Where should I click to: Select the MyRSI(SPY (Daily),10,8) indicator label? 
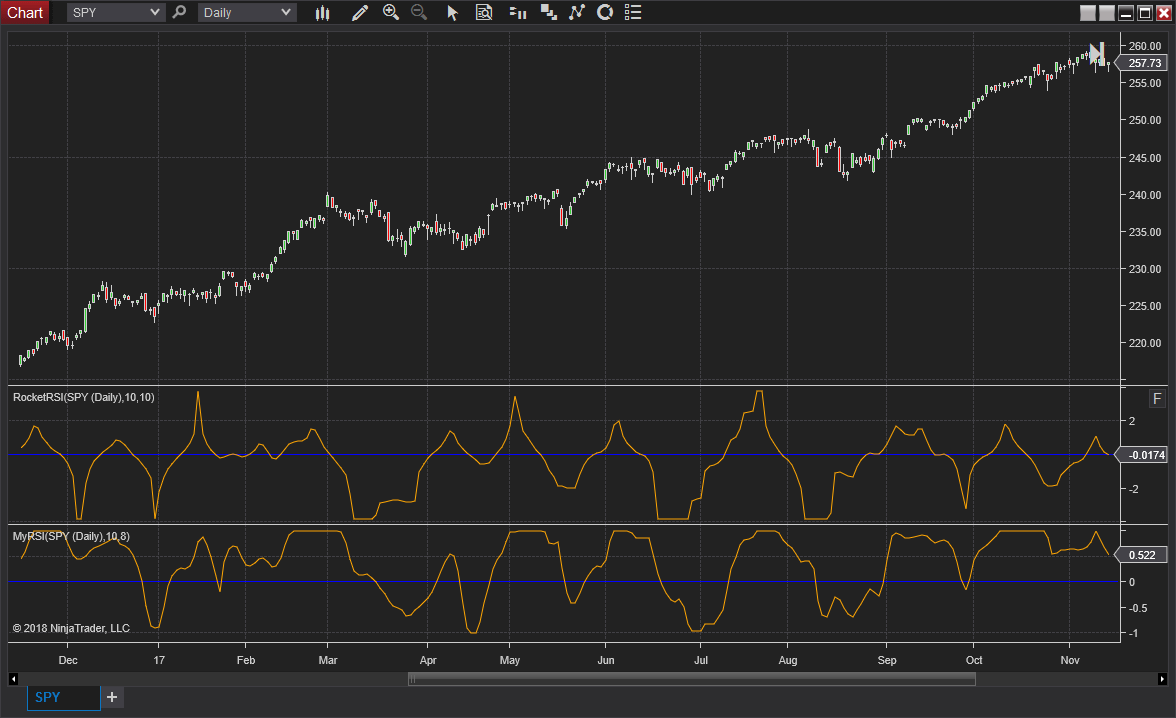pyautogui.click(x=71, y=536)
